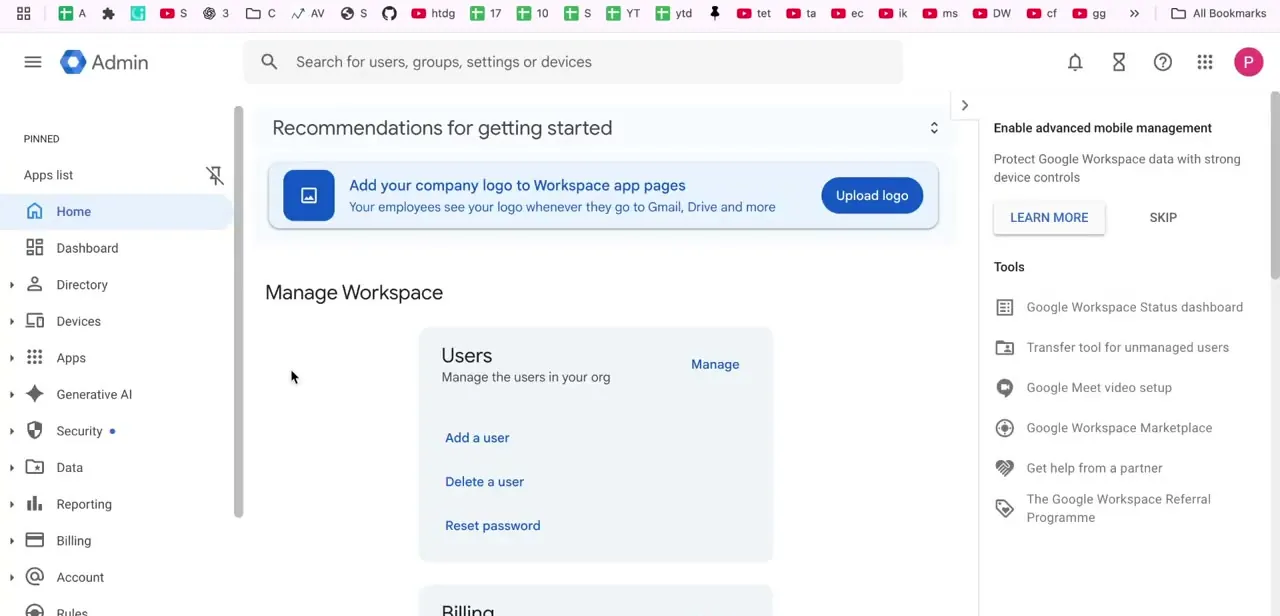Open the Google apps grid icon

(1205, 62)
